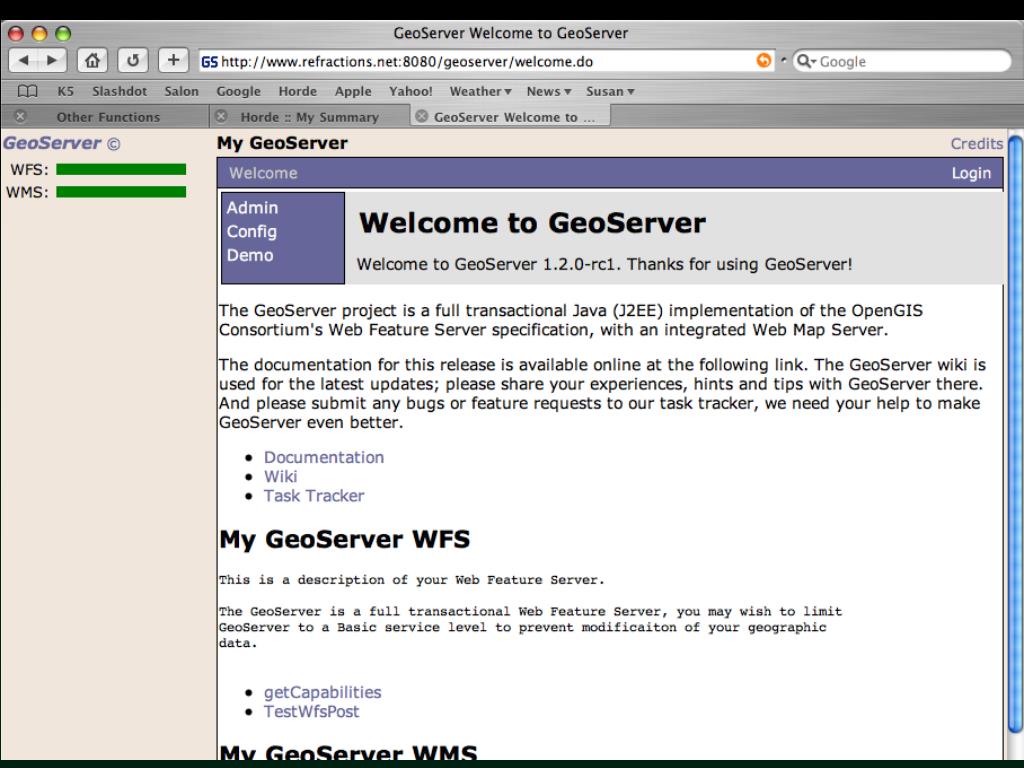Open the Yahoo! bookmark

[410, 91]
